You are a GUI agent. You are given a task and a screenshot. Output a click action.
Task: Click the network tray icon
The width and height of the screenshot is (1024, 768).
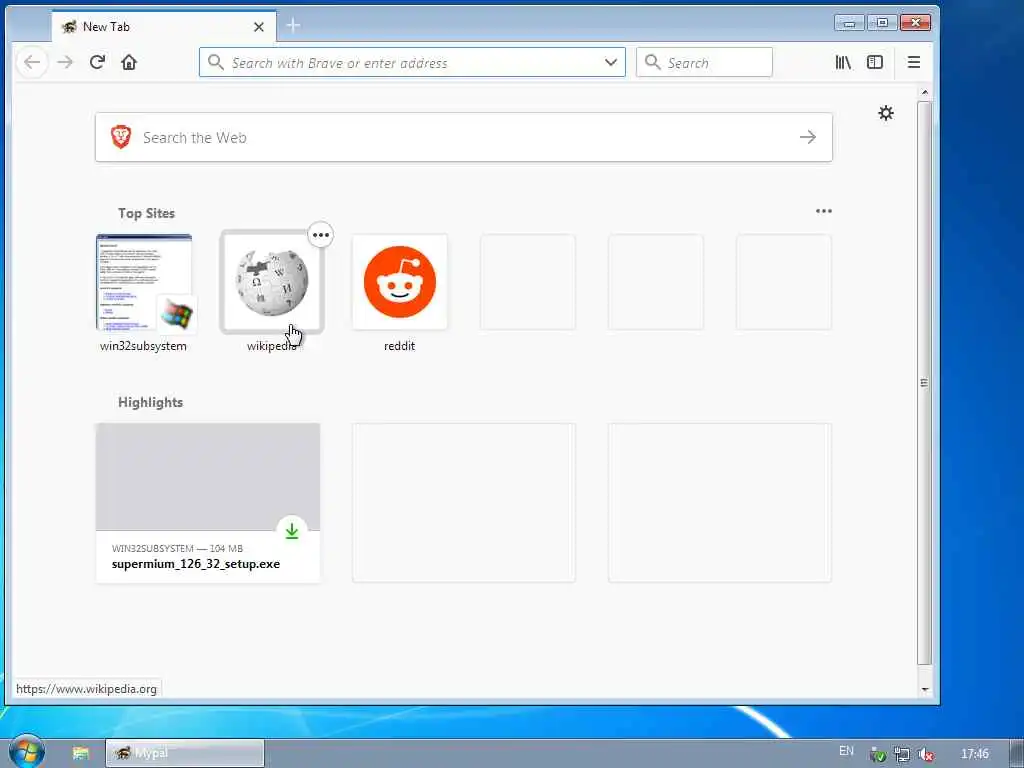tap(902, 754)
